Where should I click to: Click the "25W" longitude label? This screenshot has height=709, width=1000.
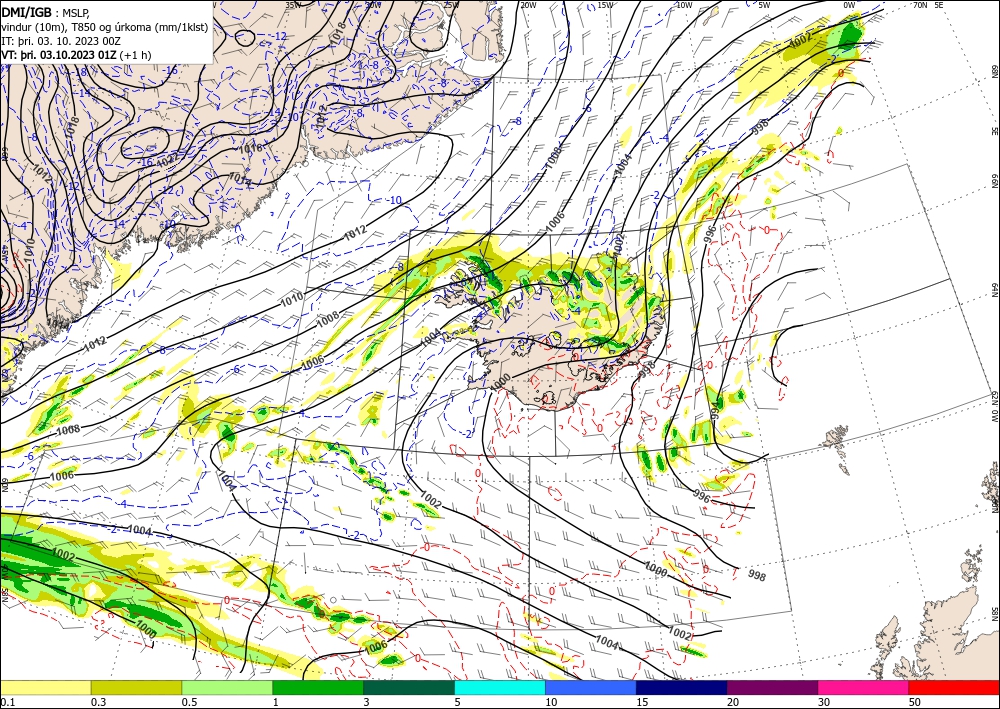pos(452,5)
